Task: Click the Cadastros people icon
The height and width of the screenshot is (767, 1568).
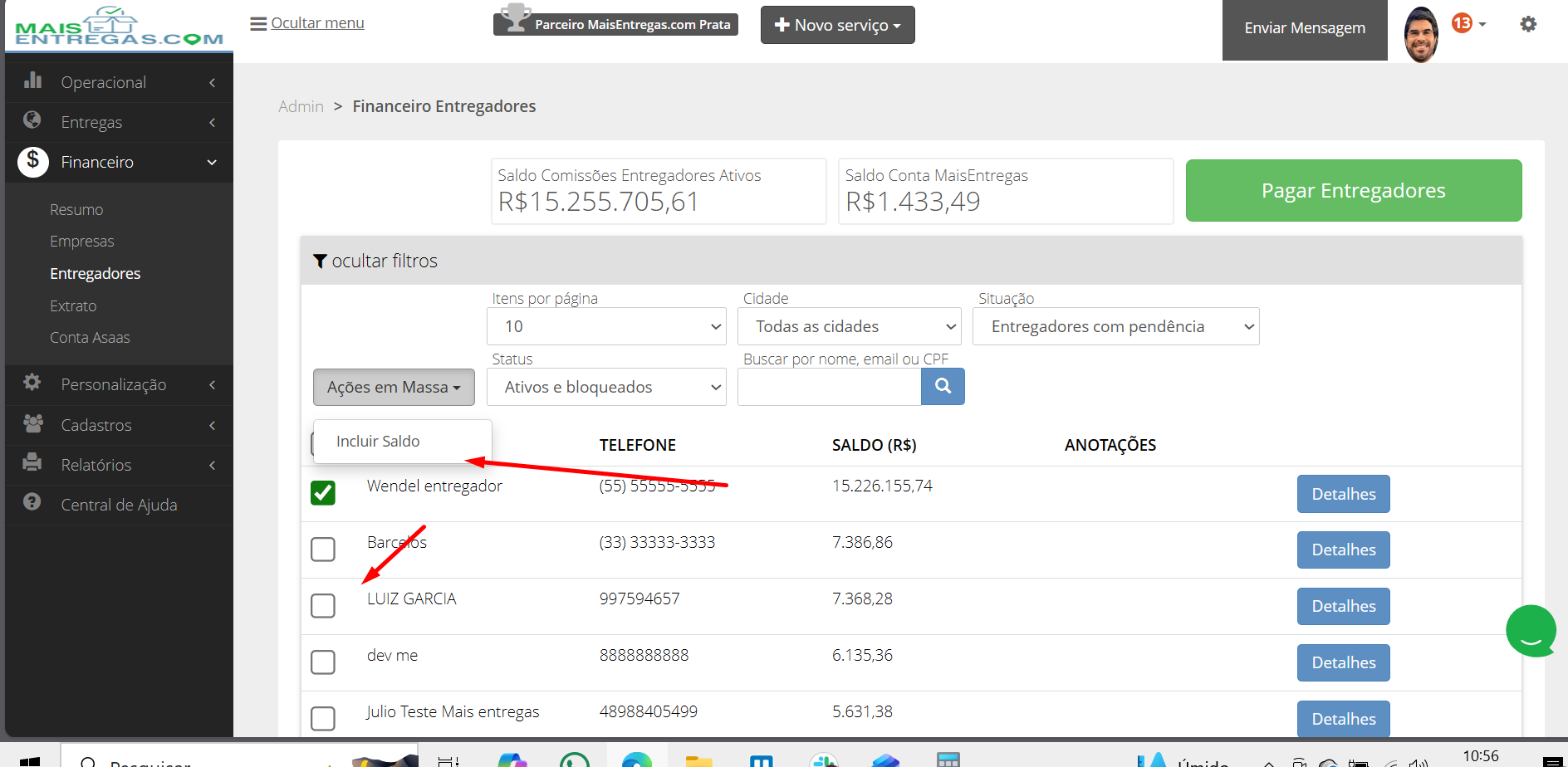Action: click(x=33, y=423)
